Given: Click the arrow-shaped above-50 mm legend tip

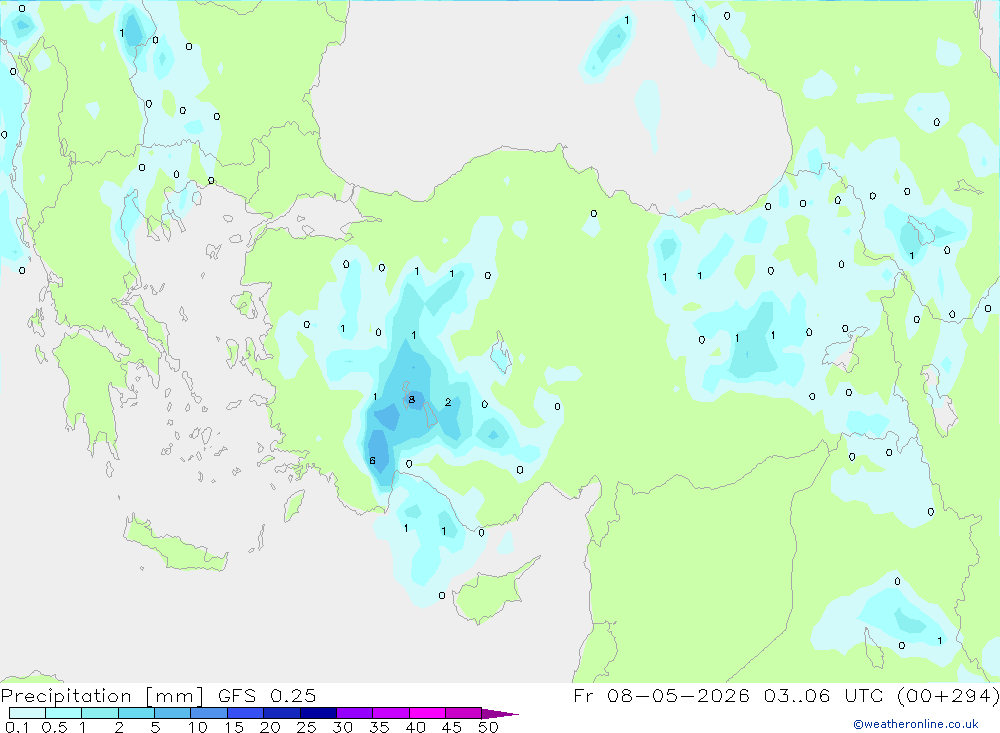Looking at the screenshot, I should pos(500,714).
